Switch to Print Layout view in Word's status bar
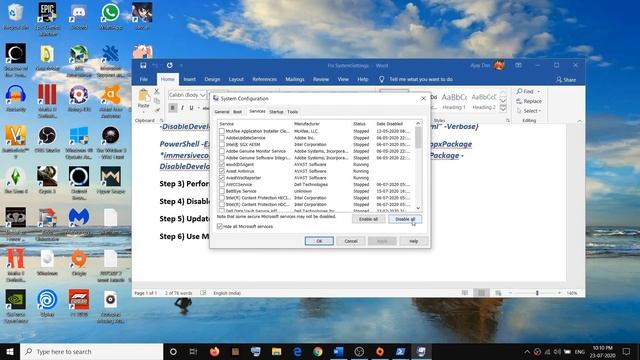 point(481,293)
